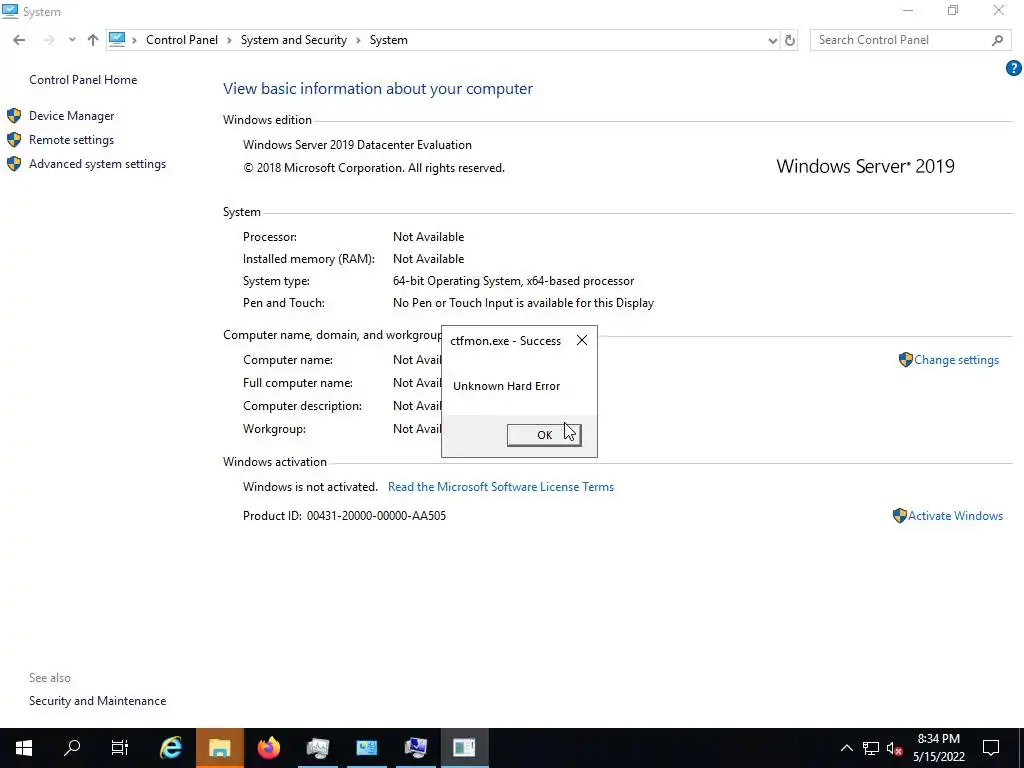Read the Microsoft Software License Terms

[501, 487]
